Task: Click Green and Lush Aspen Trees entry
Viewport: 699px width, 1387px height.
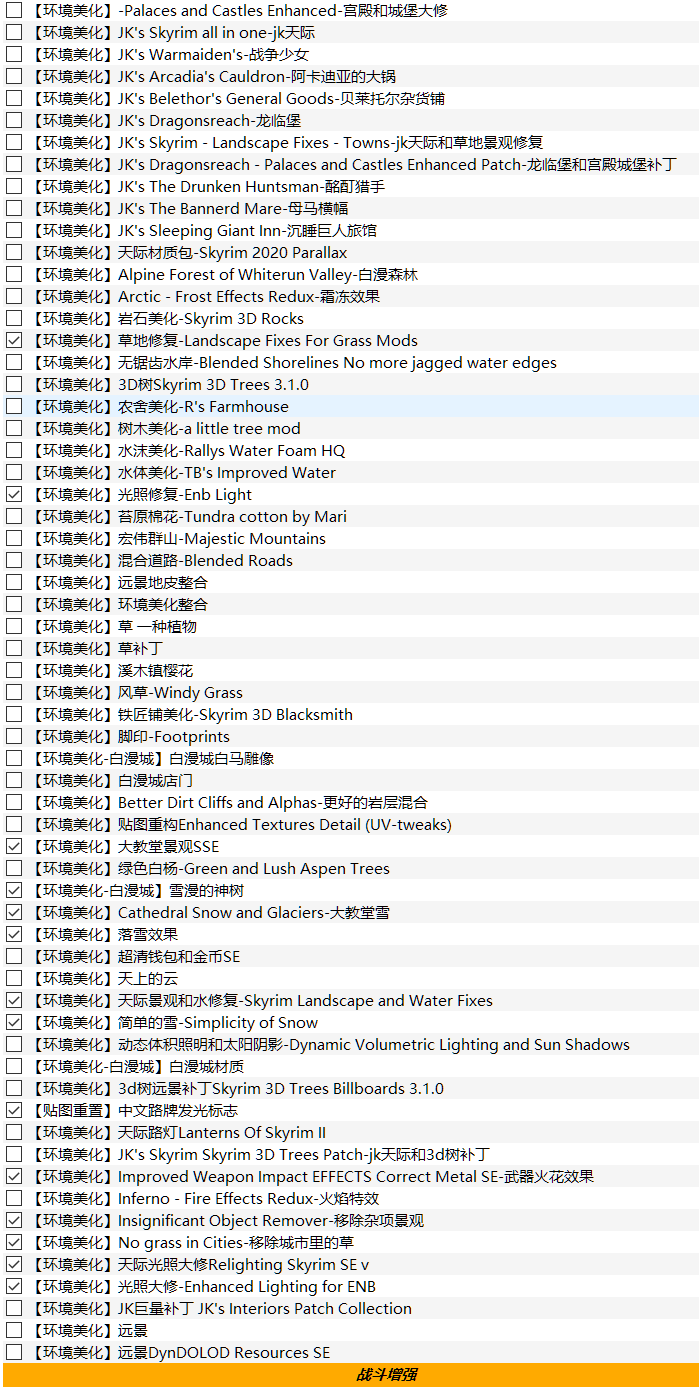Action: 211,868
